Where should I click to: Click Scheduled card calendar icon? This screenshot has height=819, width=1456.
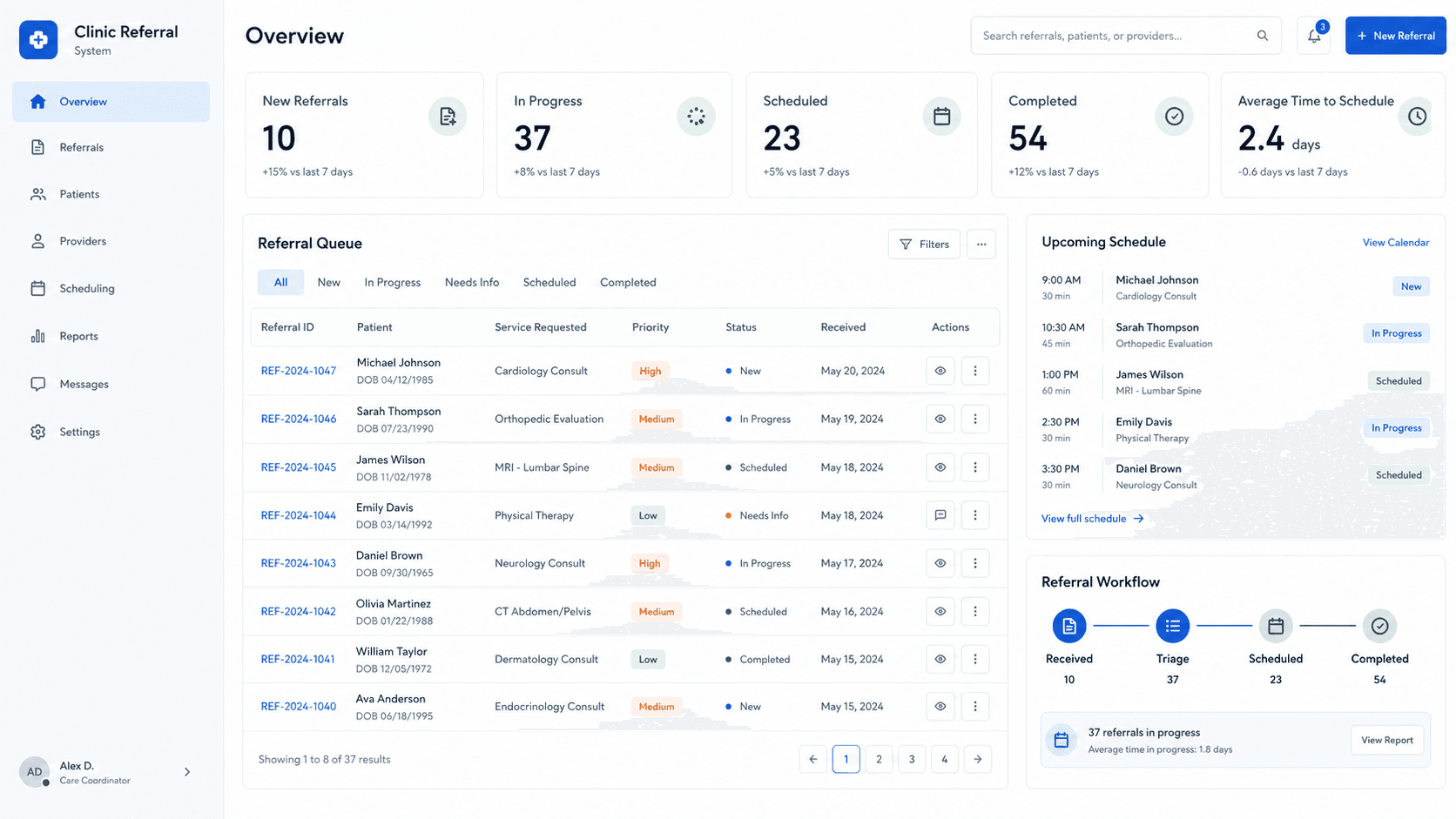941,116
